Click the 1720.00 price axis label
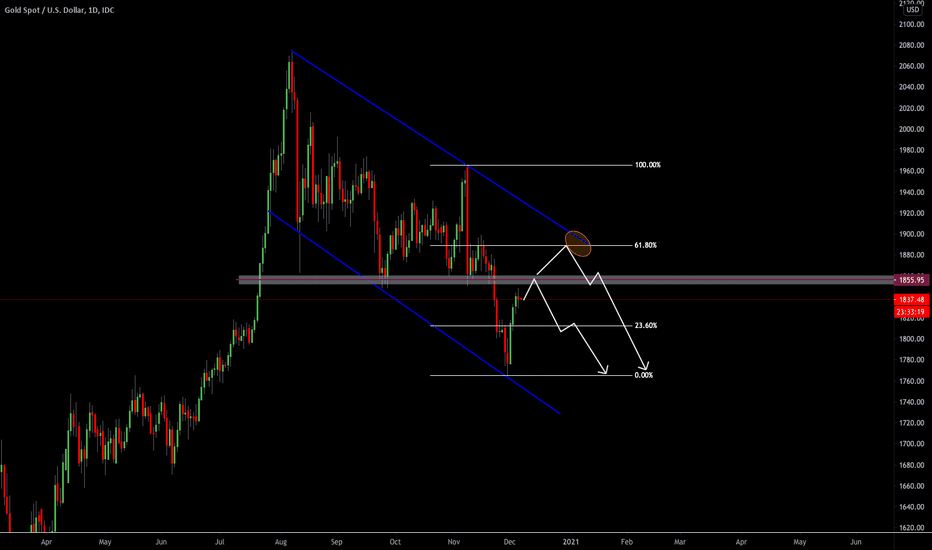932x550 pixels. click(x=912, y=423)
